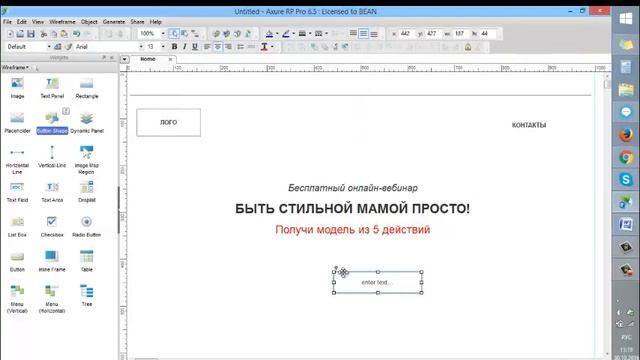Select the Dynamic Panel widget
This screenshot has height=360, width=640.
[x=87, y=122]
